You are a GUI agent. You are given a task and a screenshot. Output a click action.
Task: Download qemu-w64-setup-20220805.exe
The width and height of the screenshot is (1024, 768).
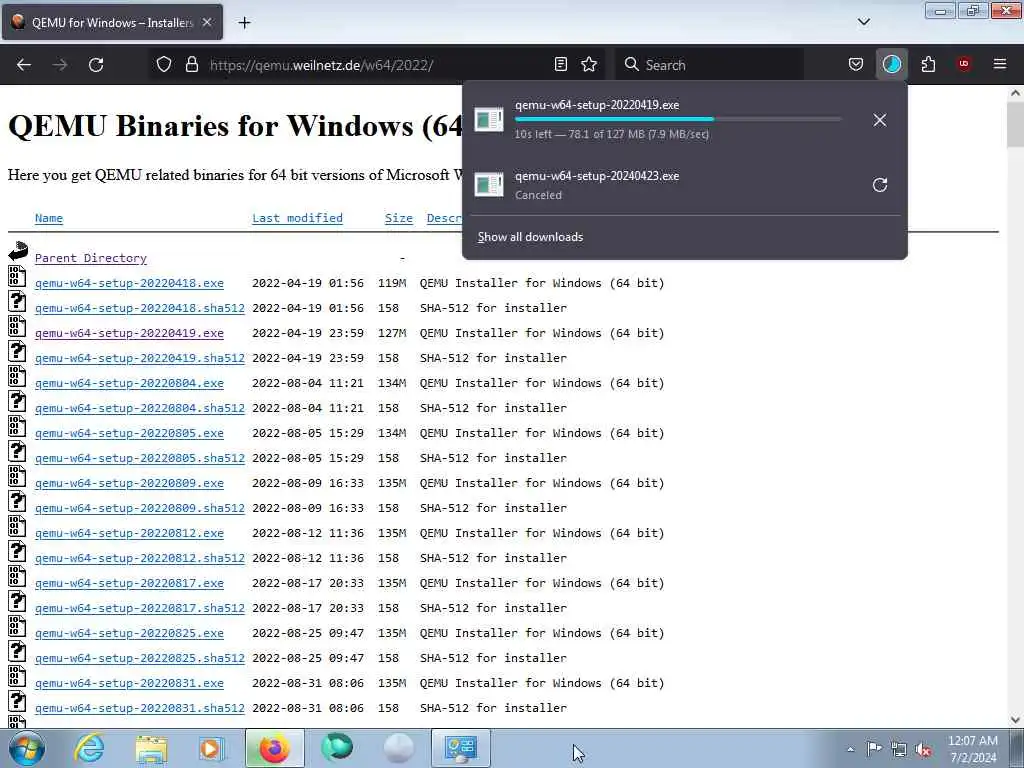tap(129, 433)
